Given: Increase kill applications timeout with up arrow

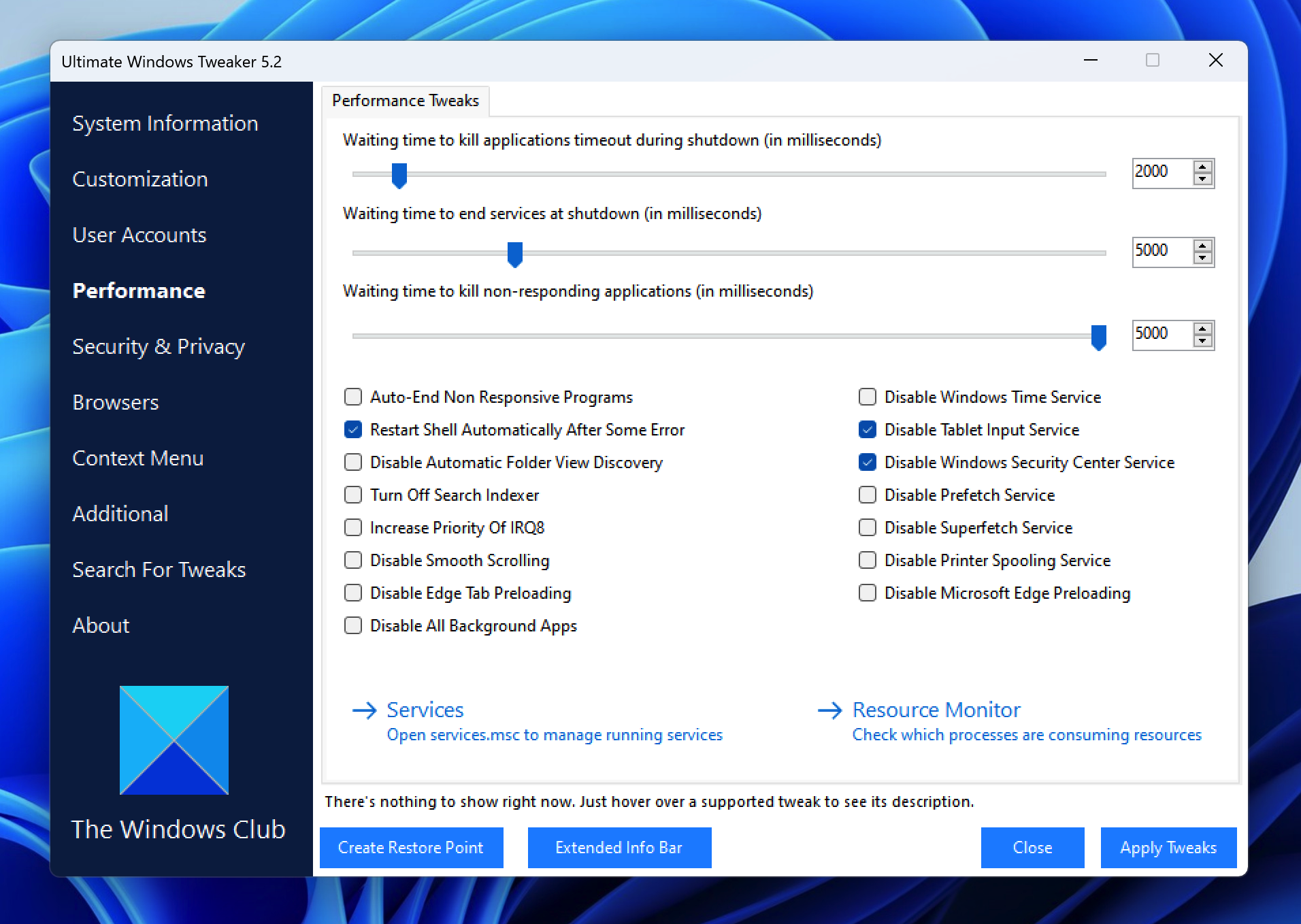Looking at the screenshot, I should click(x=1202, y=167).
